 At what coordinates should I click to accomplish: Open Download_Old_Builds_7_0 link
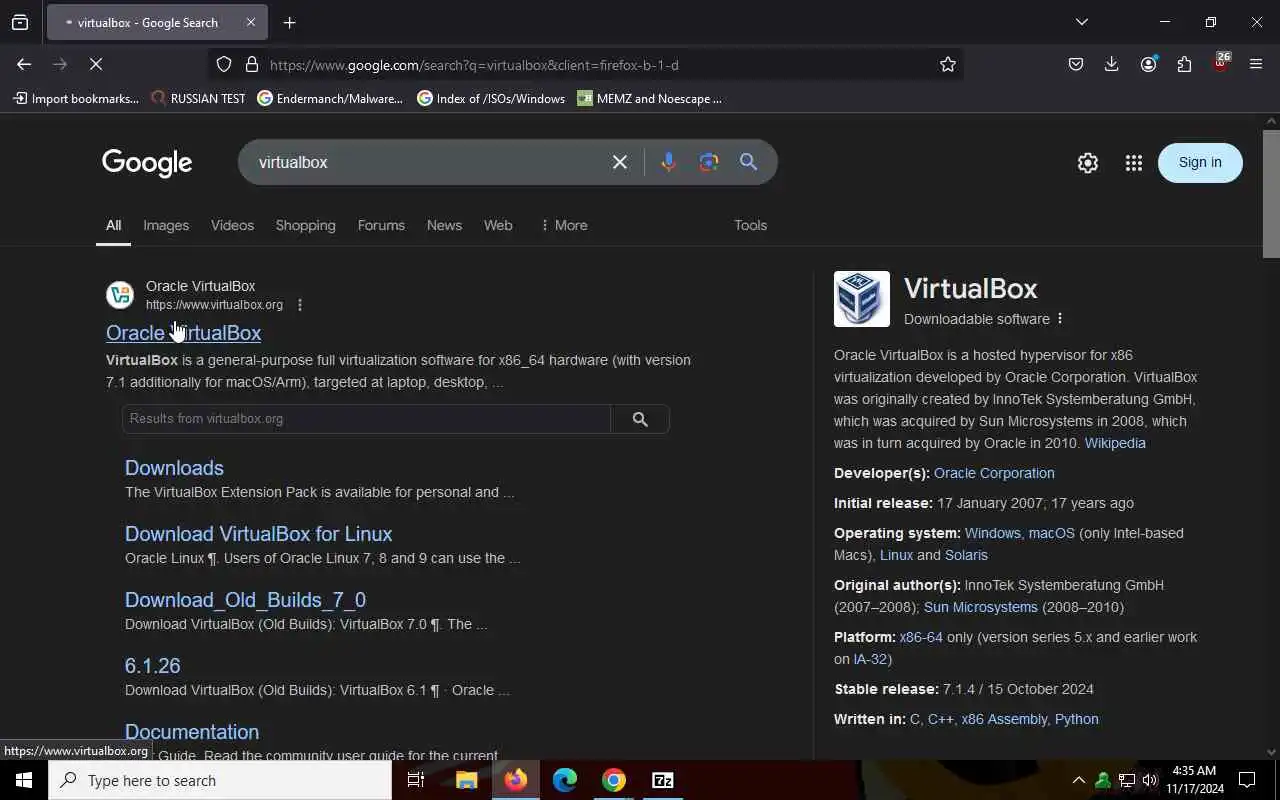click(x=245, y=600)
